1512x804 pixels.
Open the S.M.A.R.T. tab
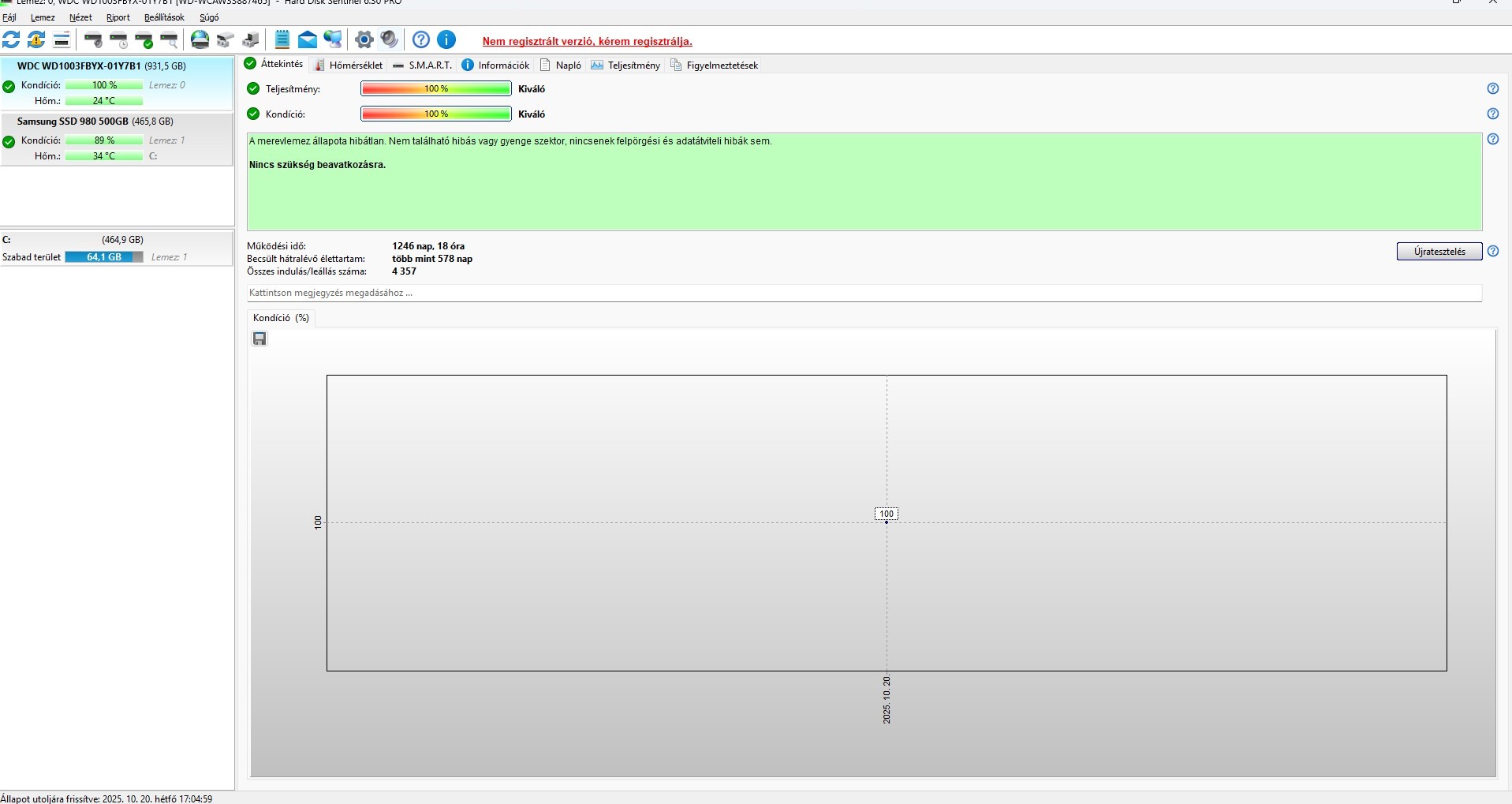423,65
